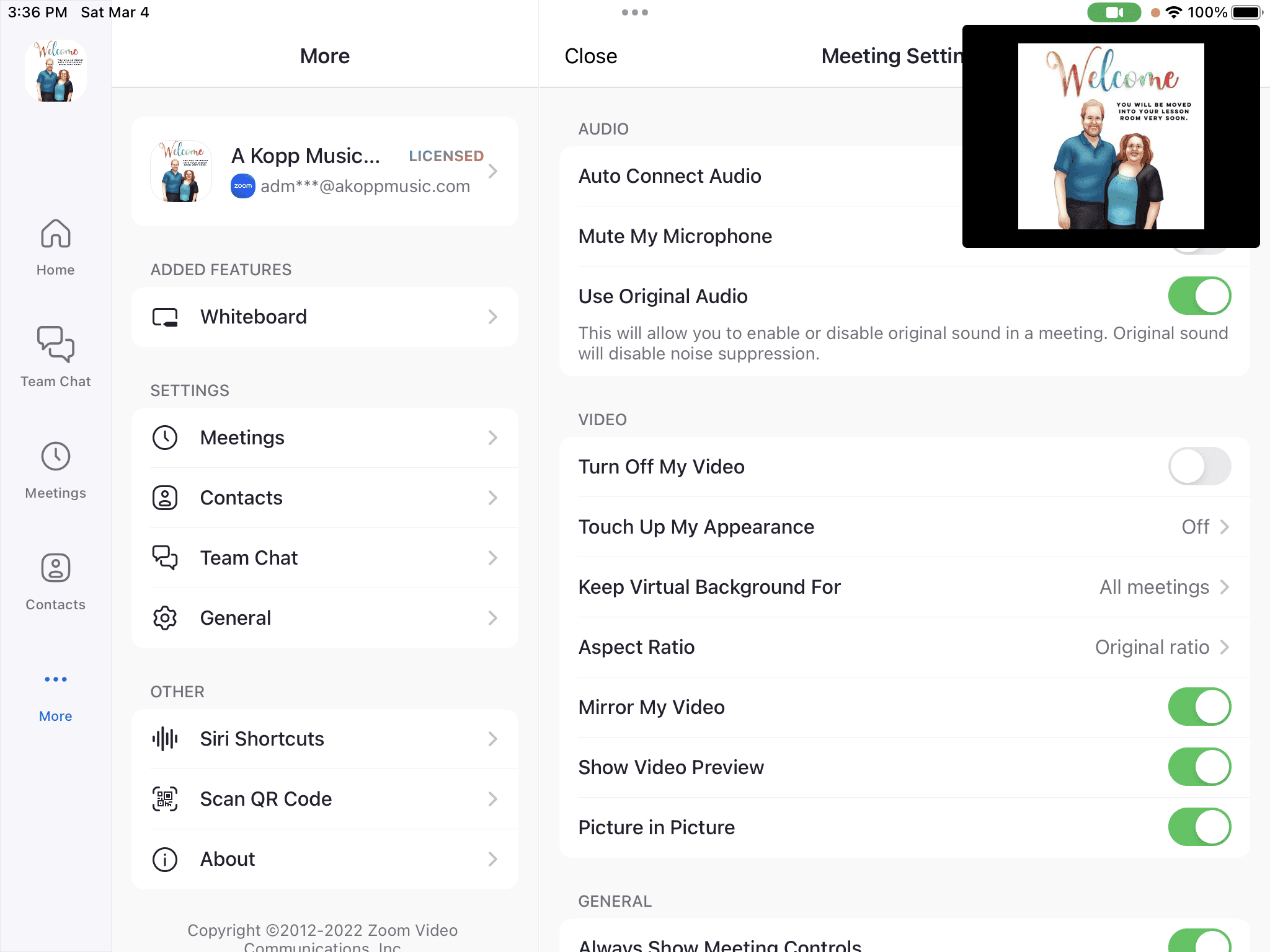Image resolution: width=1270 pixels, height=952 pixels.
Task: Open Contacts settings row
Action: 325,498
